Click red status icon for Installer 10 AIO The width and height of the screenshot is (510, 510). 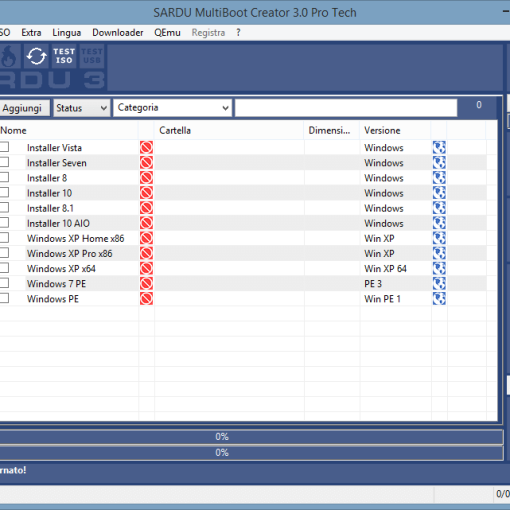146,223
